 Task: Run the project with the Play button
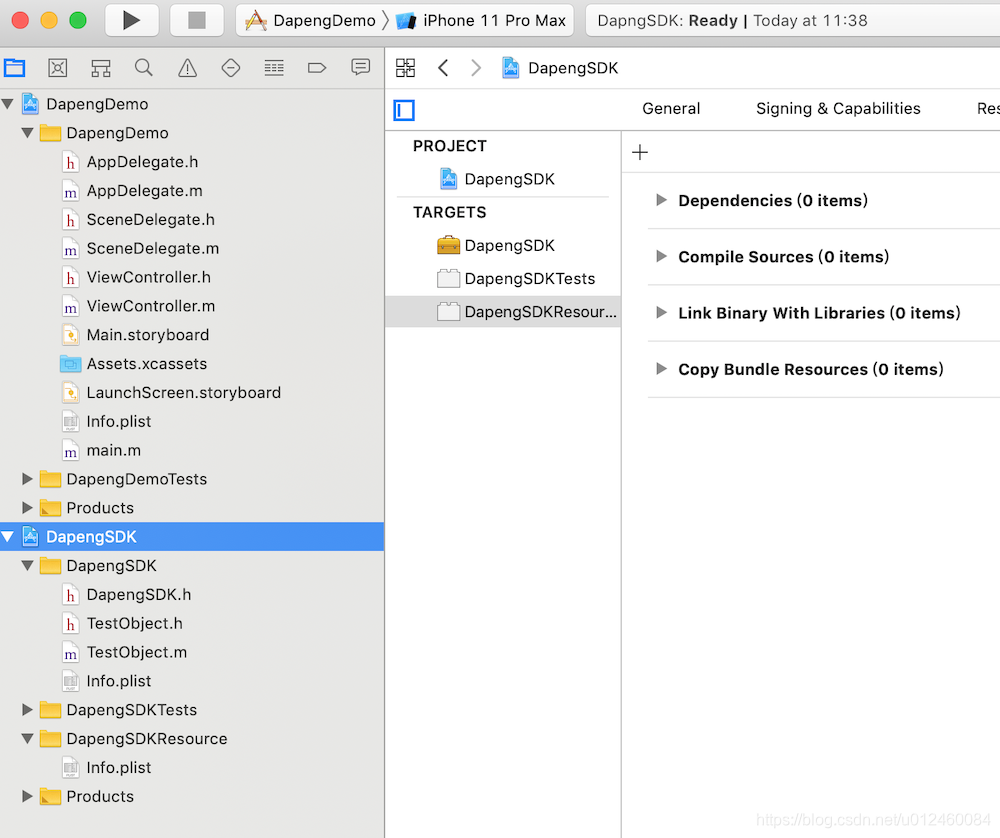tap(131, 20)
